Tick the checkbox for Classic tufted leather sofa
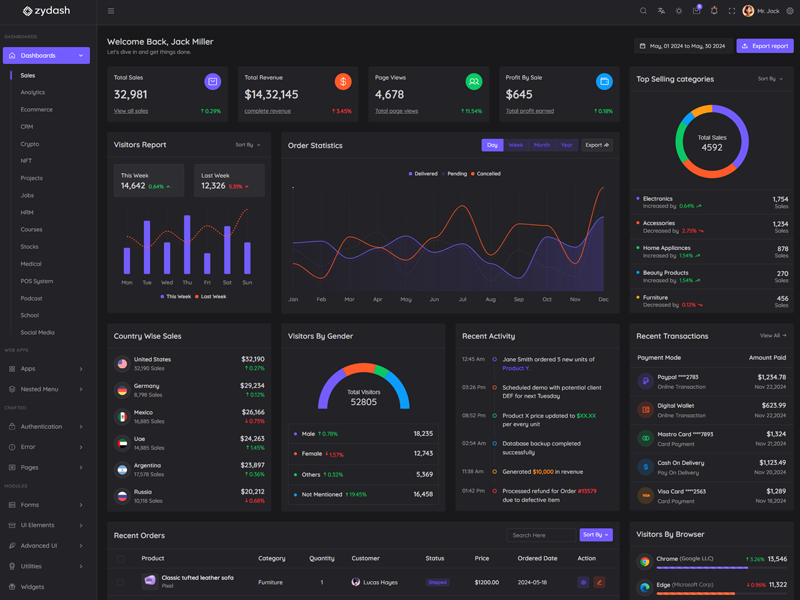800x600 pixels. coord(121,582)
